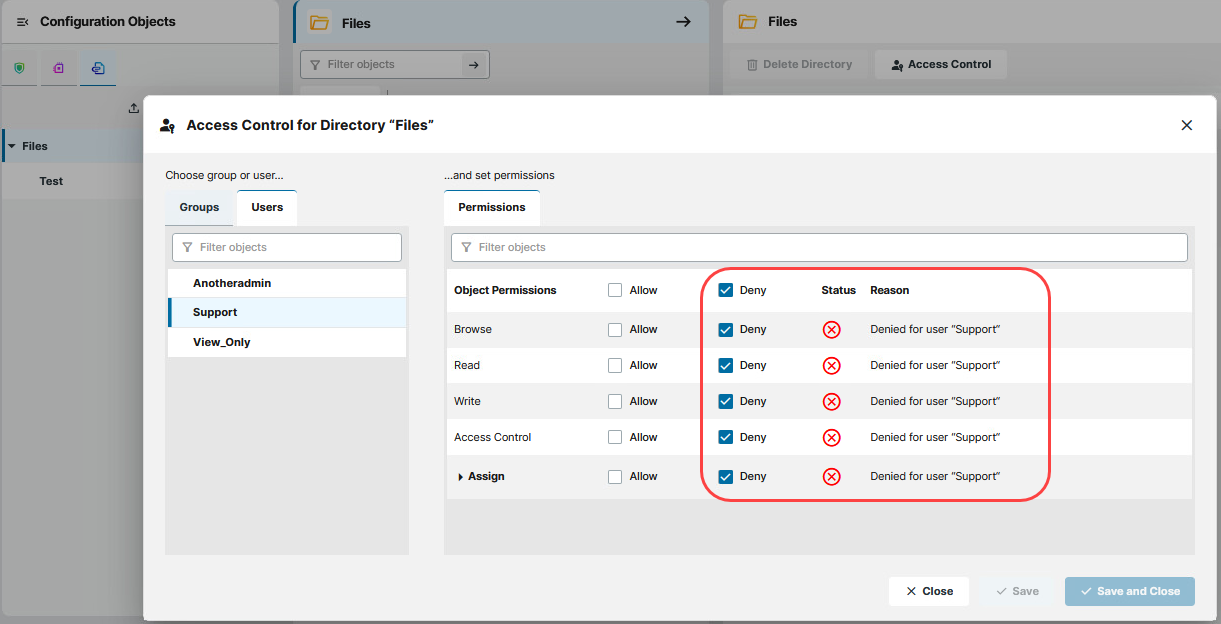Expand the Assign permission row

click(x=460, y=477)
